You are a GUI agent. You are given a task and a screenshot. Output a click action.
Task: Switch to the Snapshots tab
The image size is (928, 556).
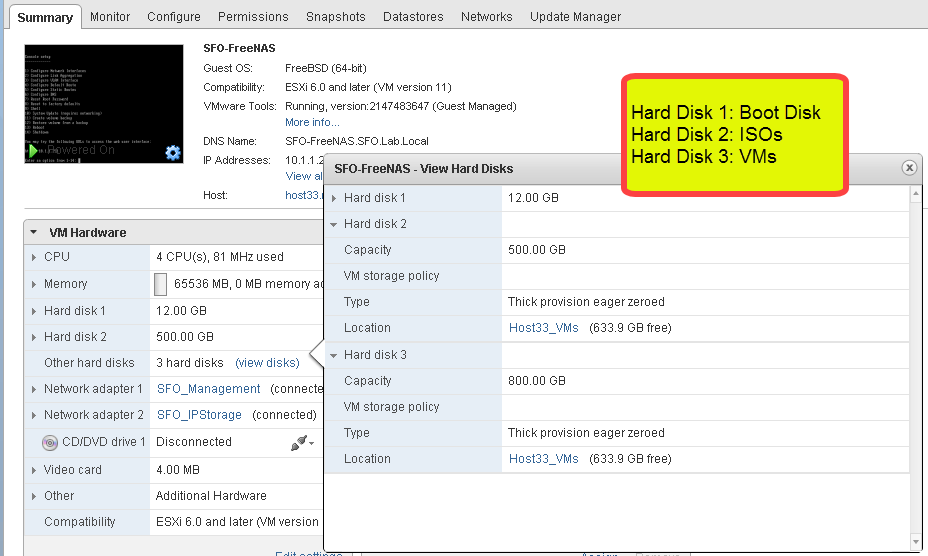(x=336, y=17)
